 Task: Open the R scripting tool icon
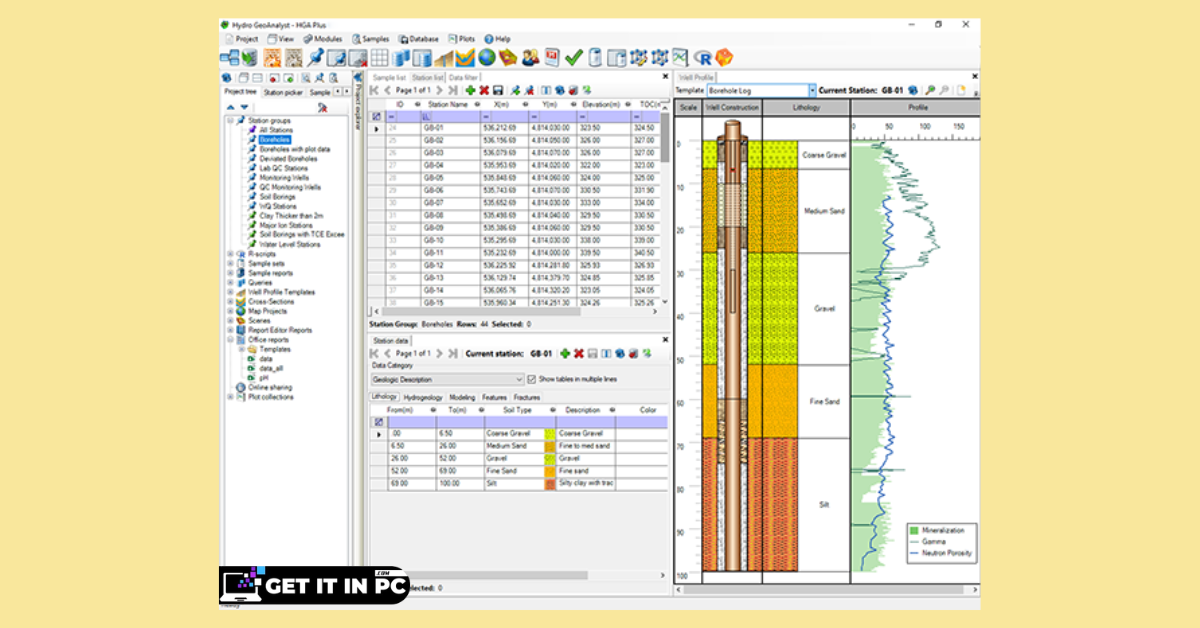click(x=702, y=58)
